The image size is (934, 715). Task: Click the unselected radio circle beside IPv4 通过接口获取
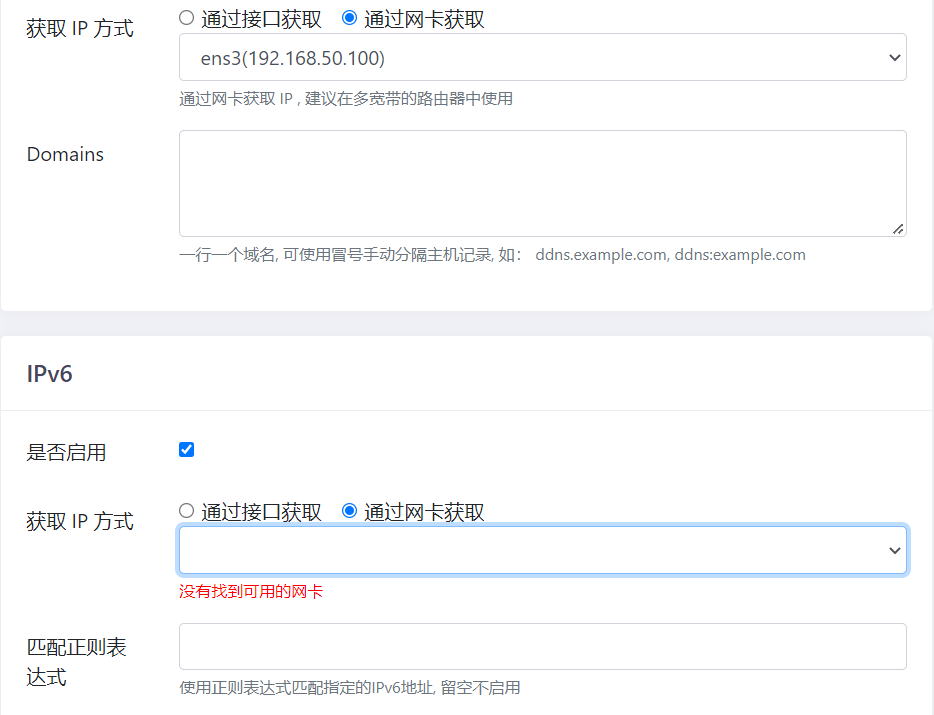click(186, 18)
